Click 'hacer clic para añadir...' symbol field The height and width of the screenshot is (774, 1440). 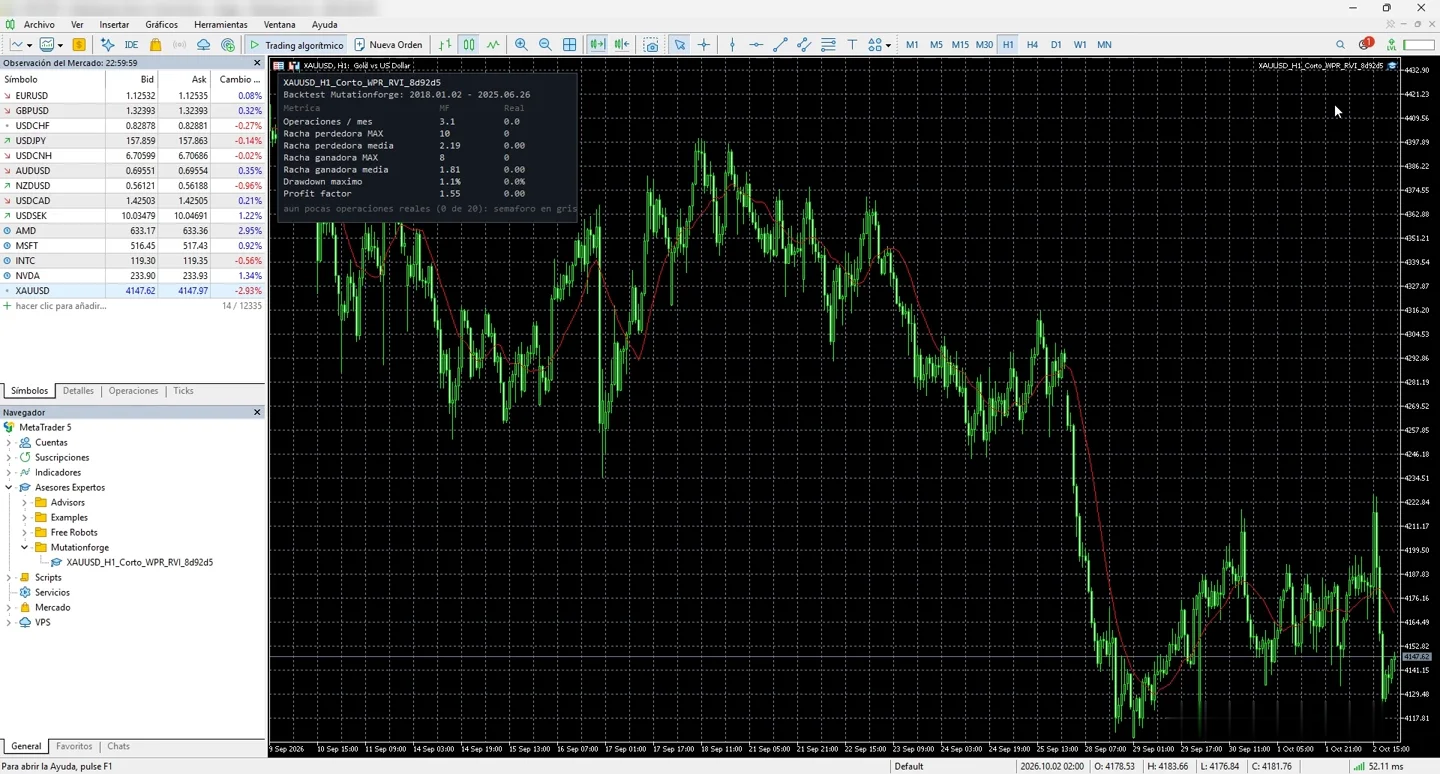tap(60, 306)
